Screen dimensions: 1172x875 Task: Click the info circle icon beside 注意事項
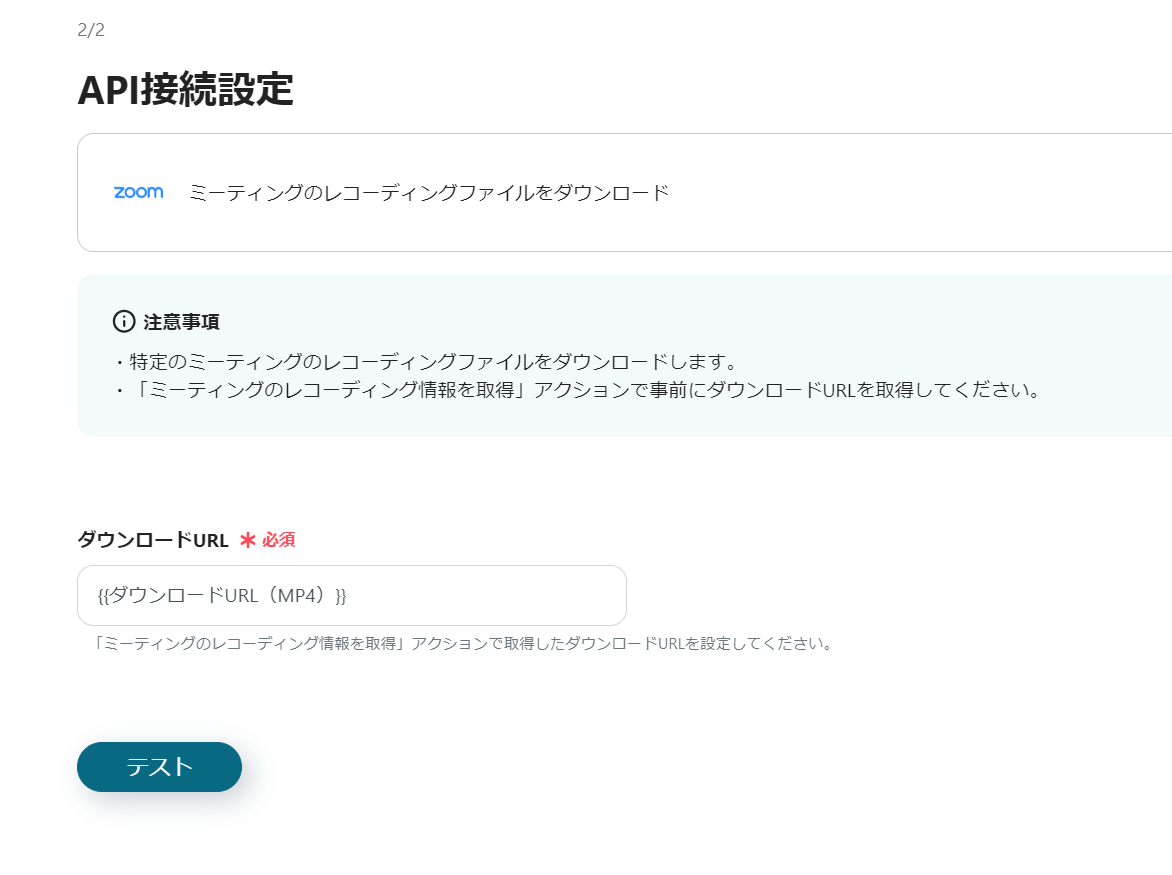[124, 322]
